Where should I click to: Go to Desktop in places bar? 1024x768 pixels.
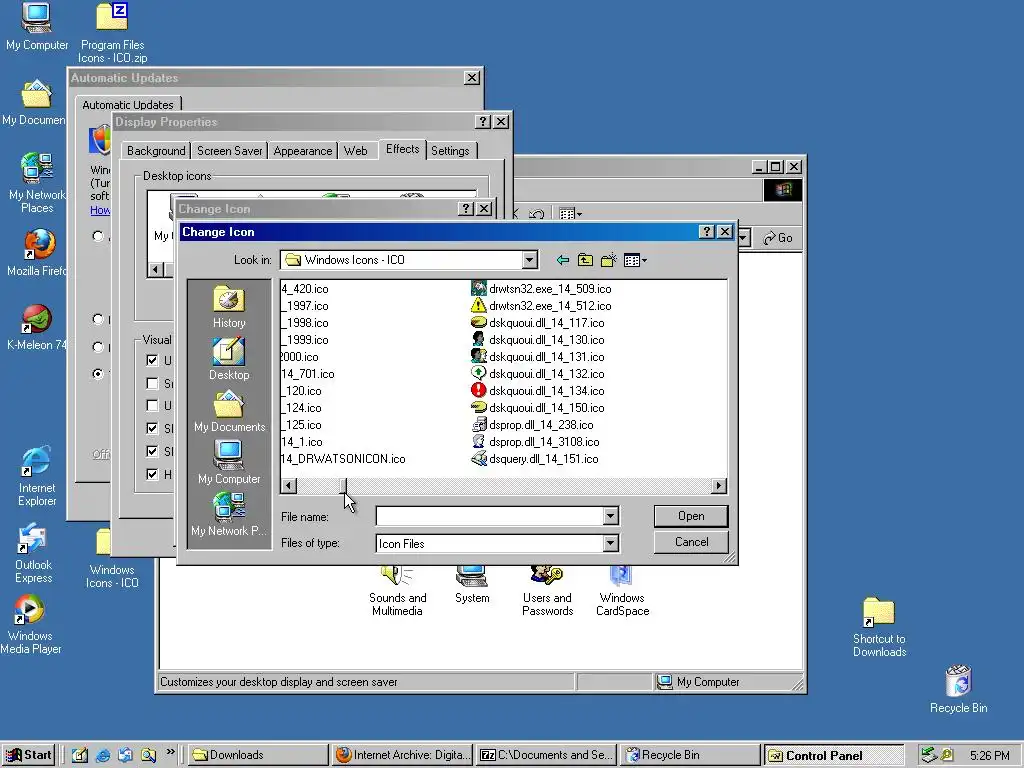click(229, 359)
